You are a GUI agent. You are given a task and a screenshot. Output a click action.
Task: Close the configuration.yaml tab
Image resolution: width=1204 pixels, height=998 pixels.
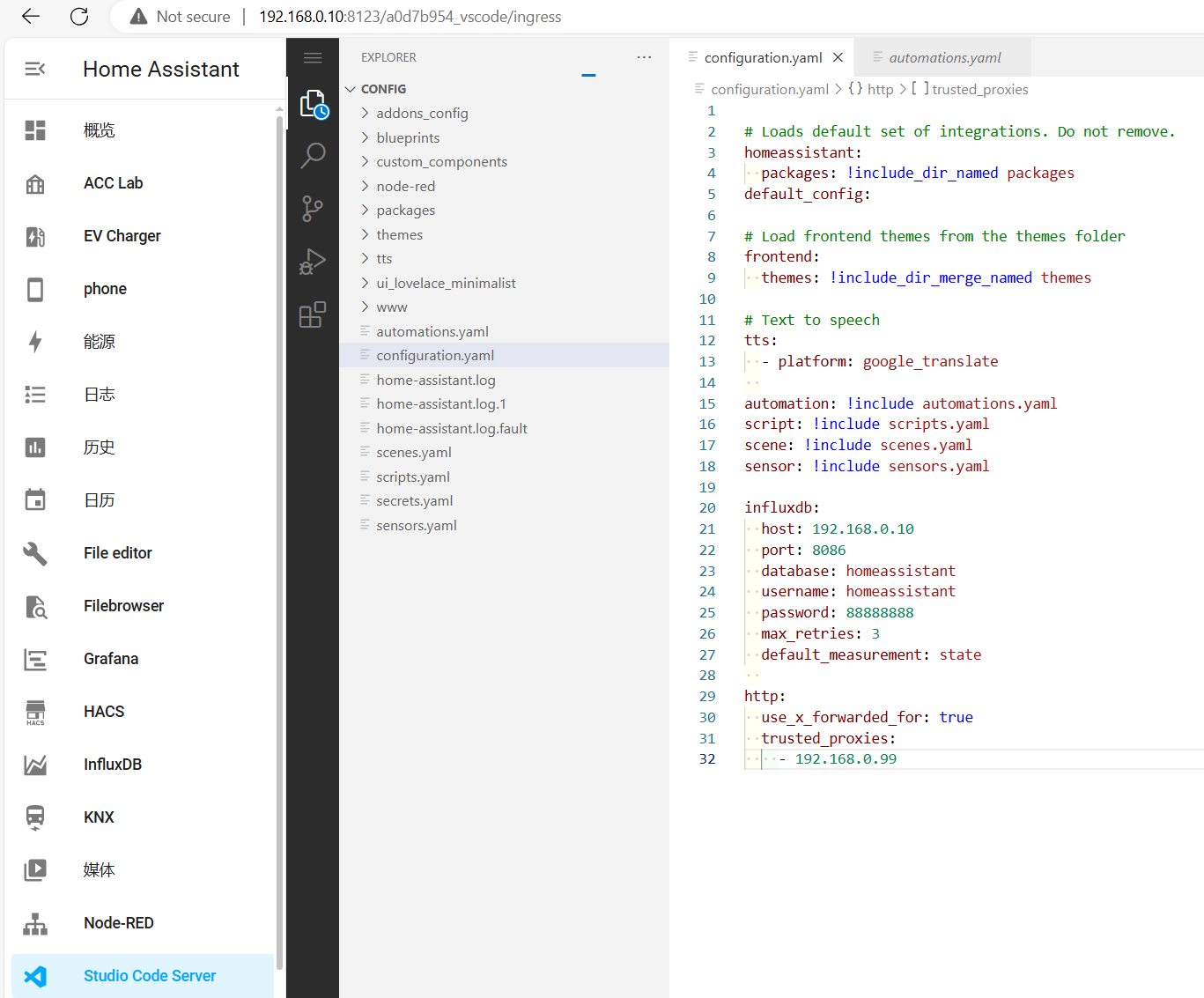point(838,57)
